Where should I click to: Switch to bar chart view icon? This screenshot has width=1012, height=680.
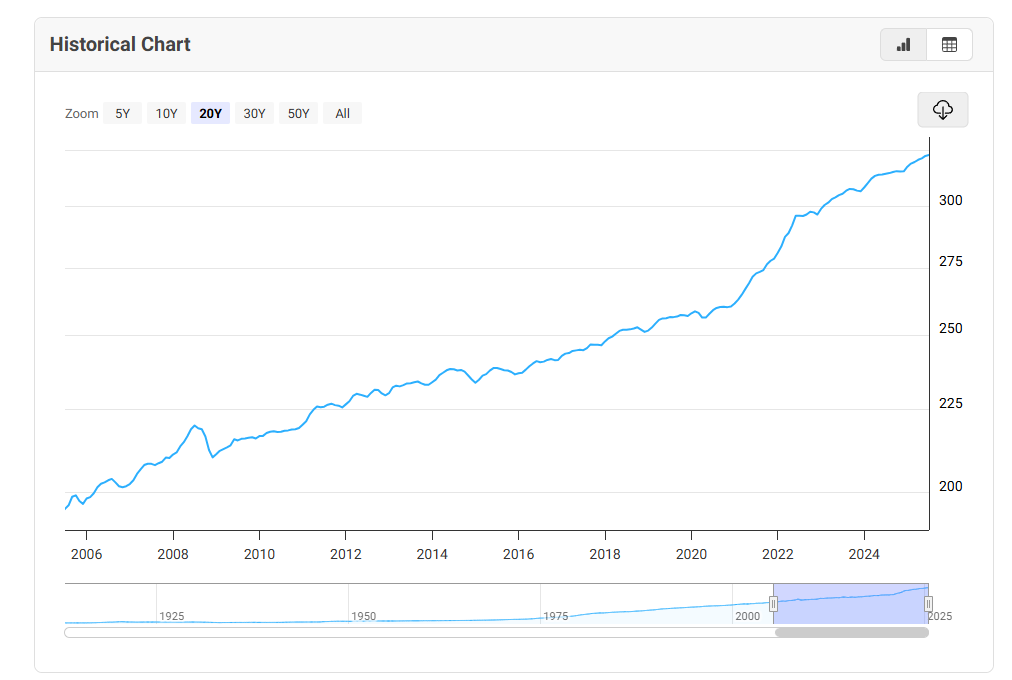click(x=904, y=45)
